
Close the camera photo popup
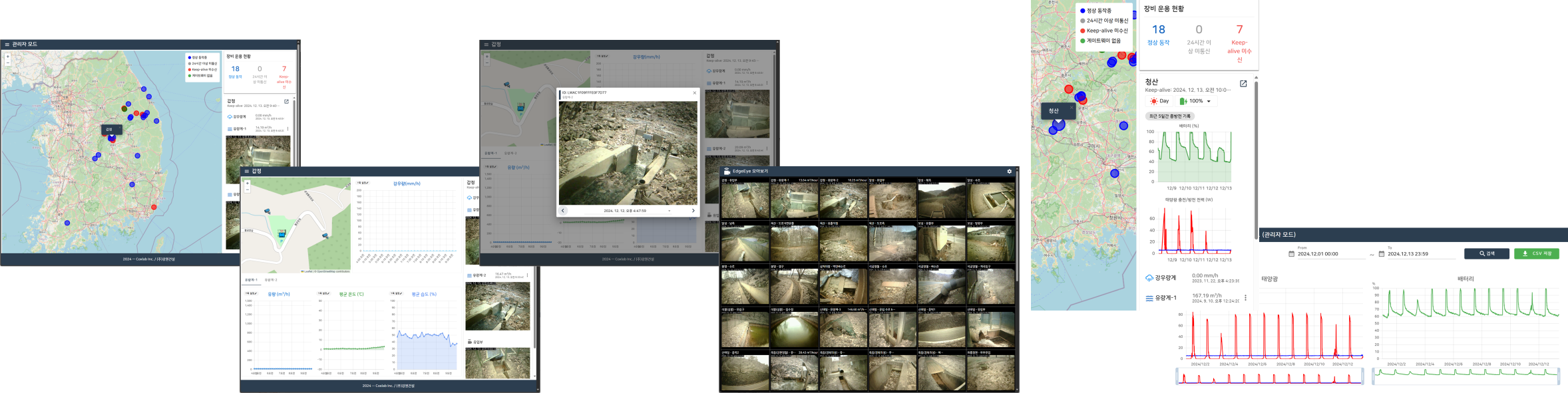(694, 93)
